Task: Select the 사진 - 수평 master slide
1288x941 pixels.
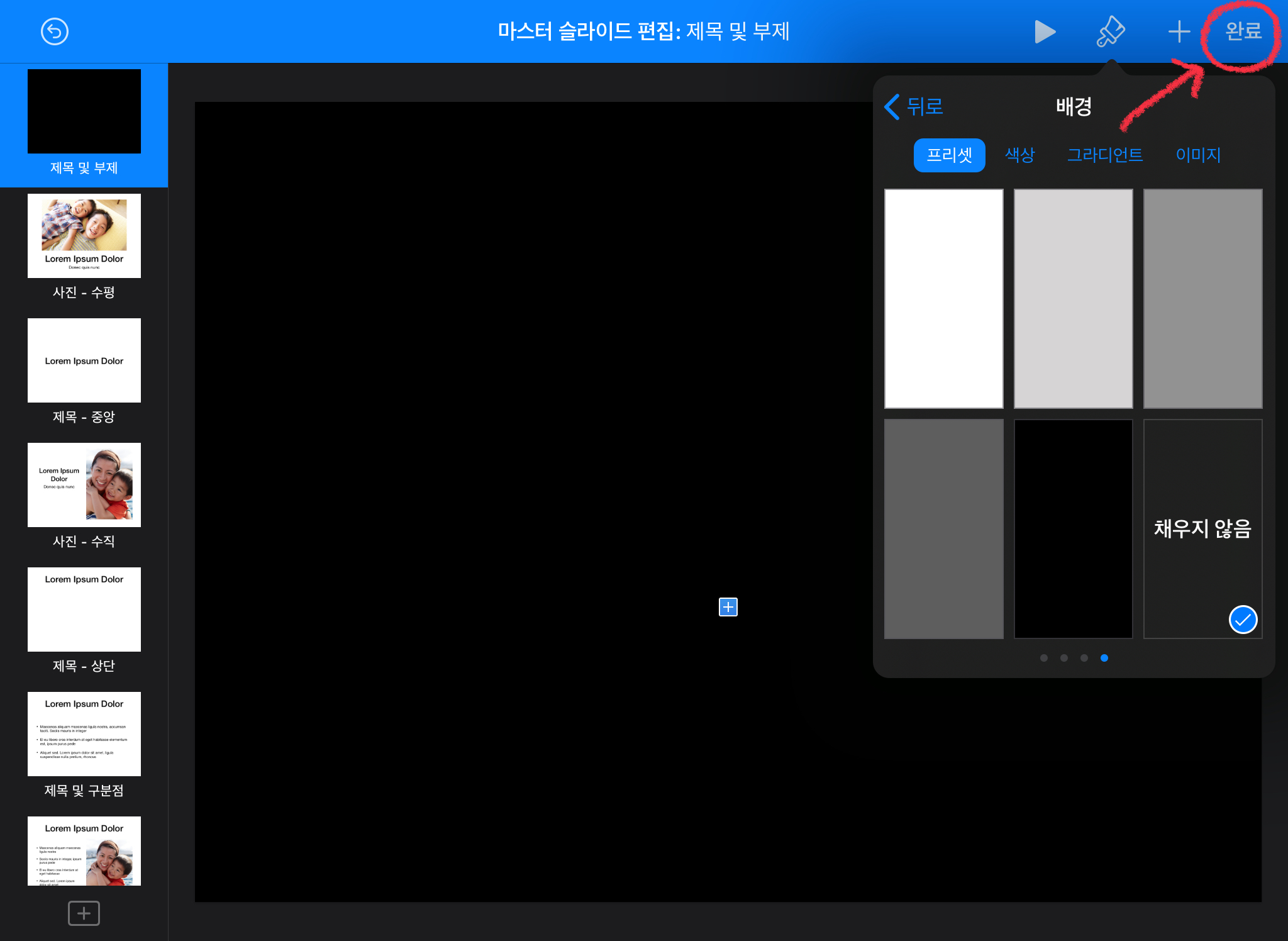Action: click(84, 236)
